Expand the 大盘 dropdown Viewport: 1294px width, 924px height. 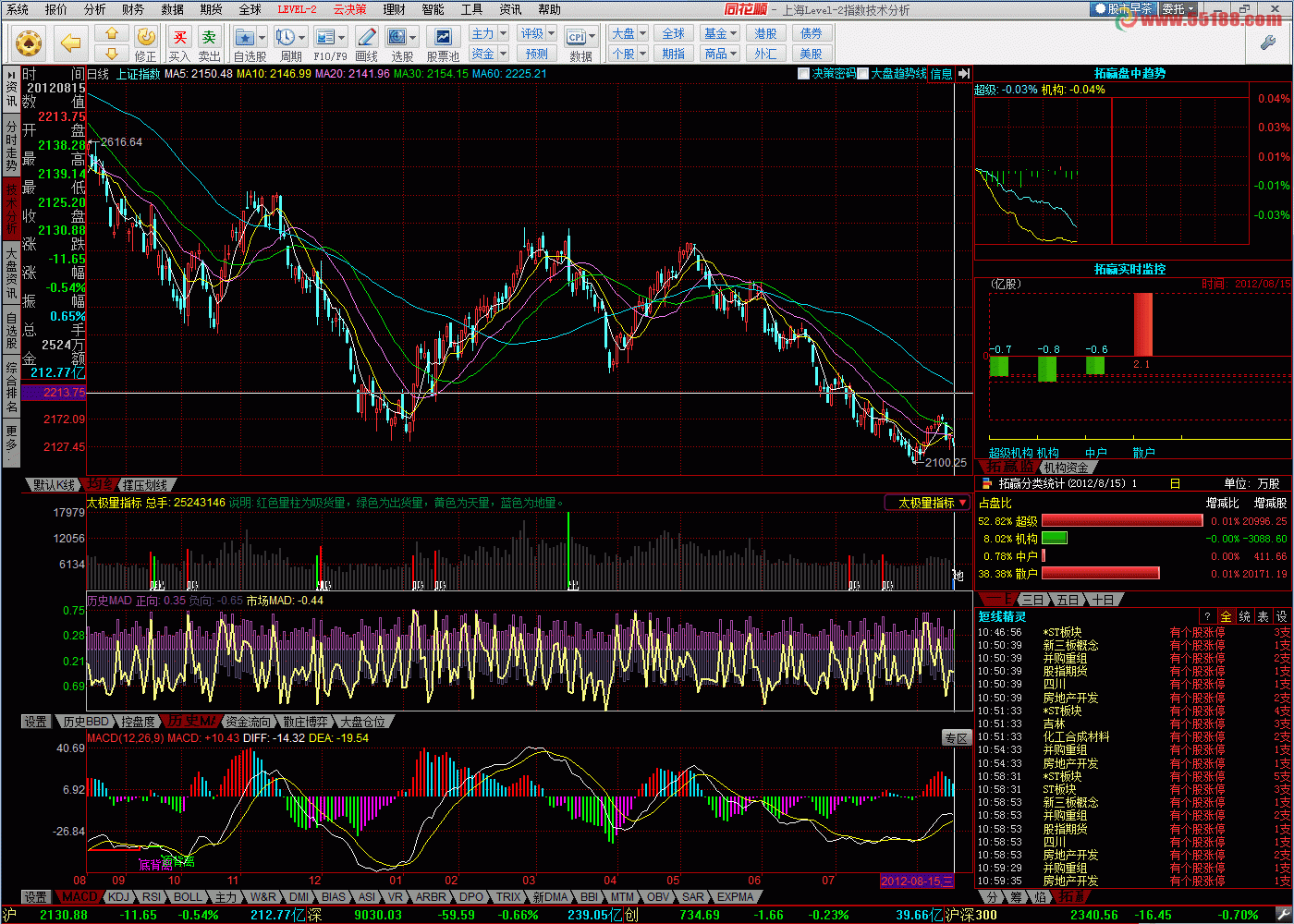[642, 33]
